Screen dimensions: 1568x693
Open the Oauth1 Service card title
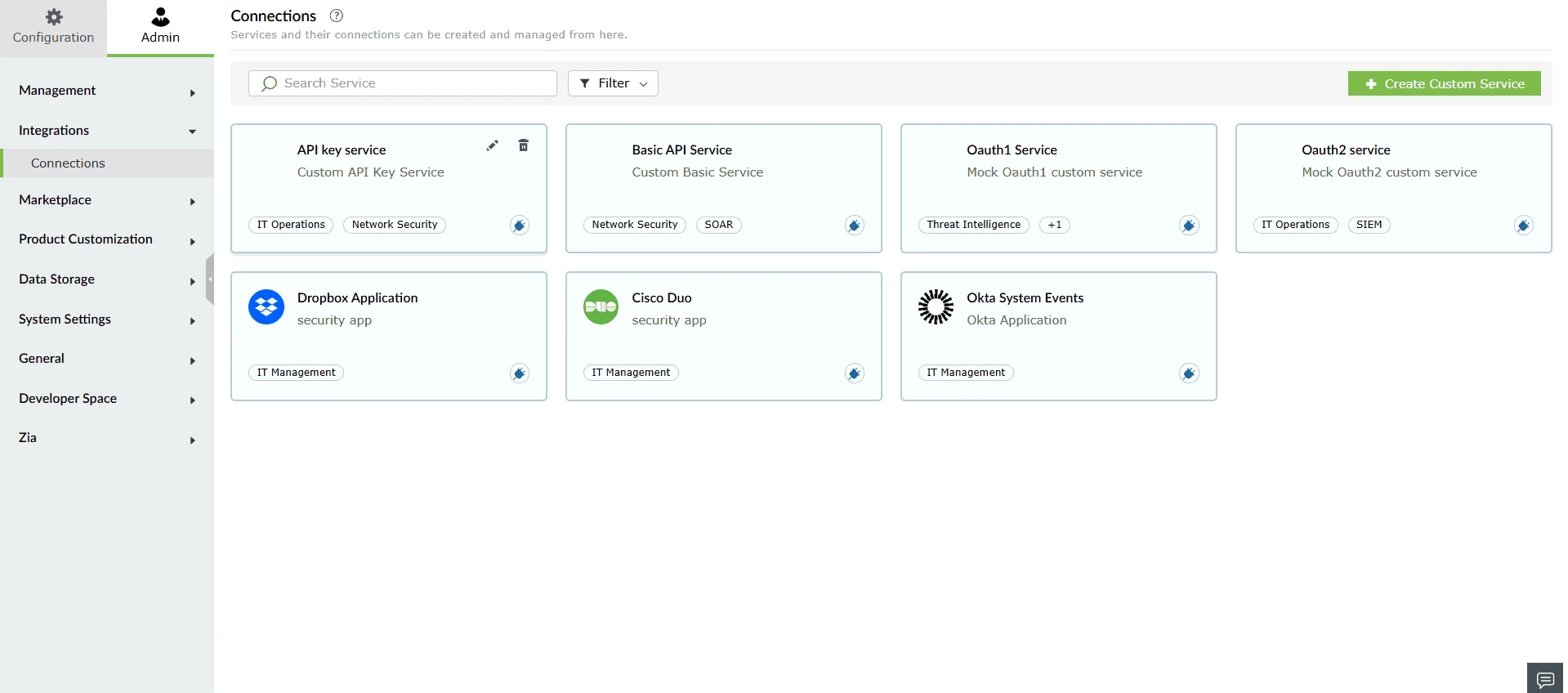coord(1012,150)
